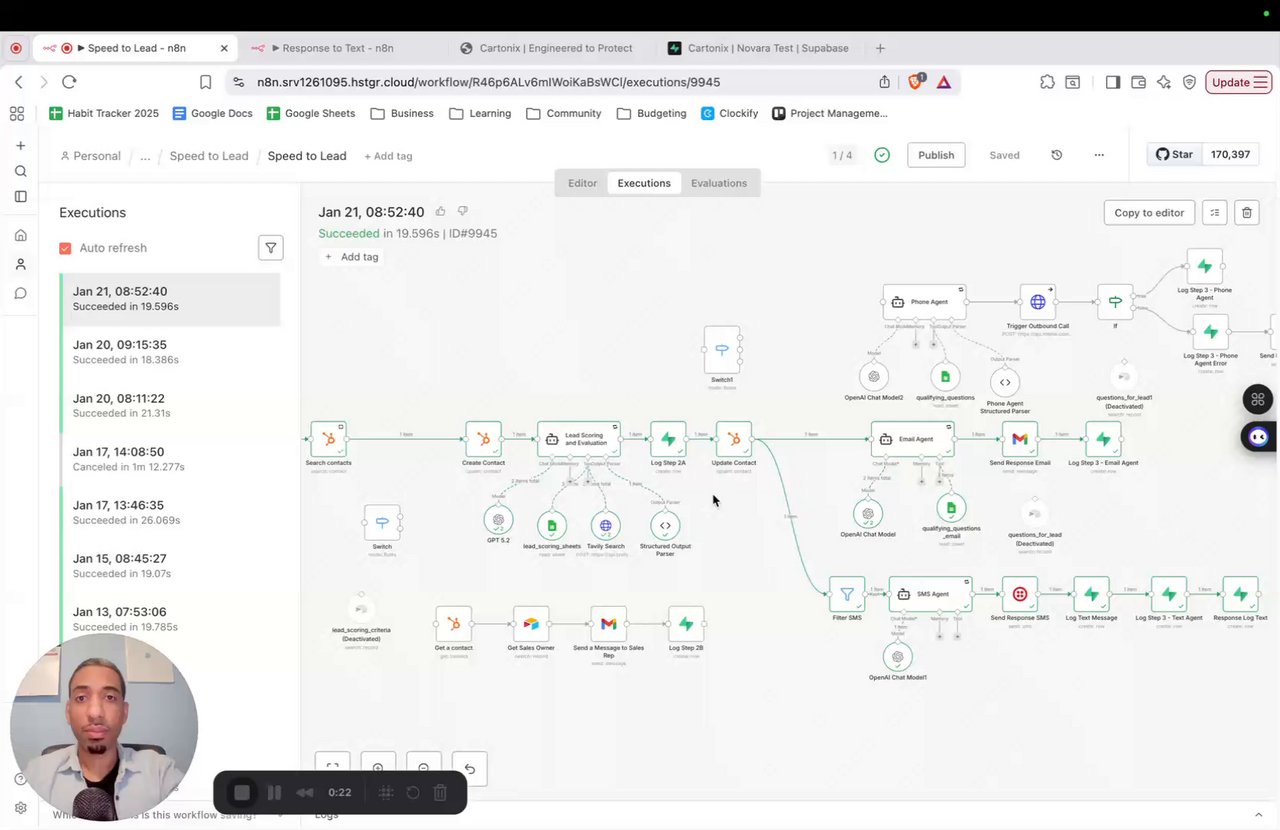The width and height of the screenshot is (1280, 830).
Task: Open the workflow history clock icon
Action: 1056,155
